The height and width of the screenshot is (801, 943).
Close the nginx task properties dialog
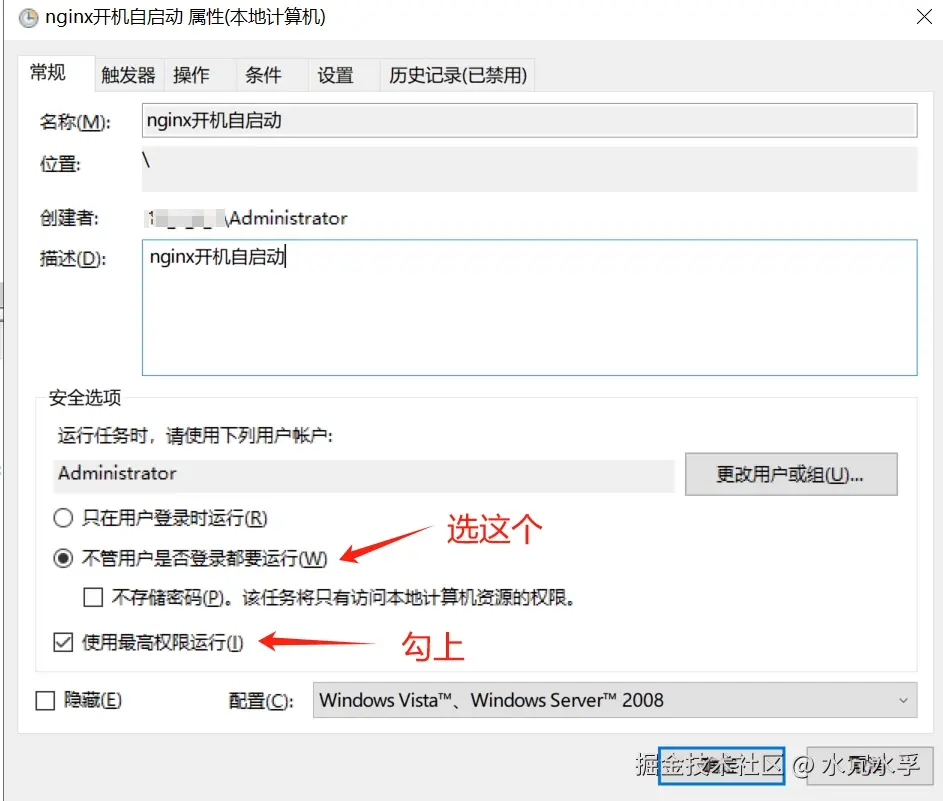[924, 16]
